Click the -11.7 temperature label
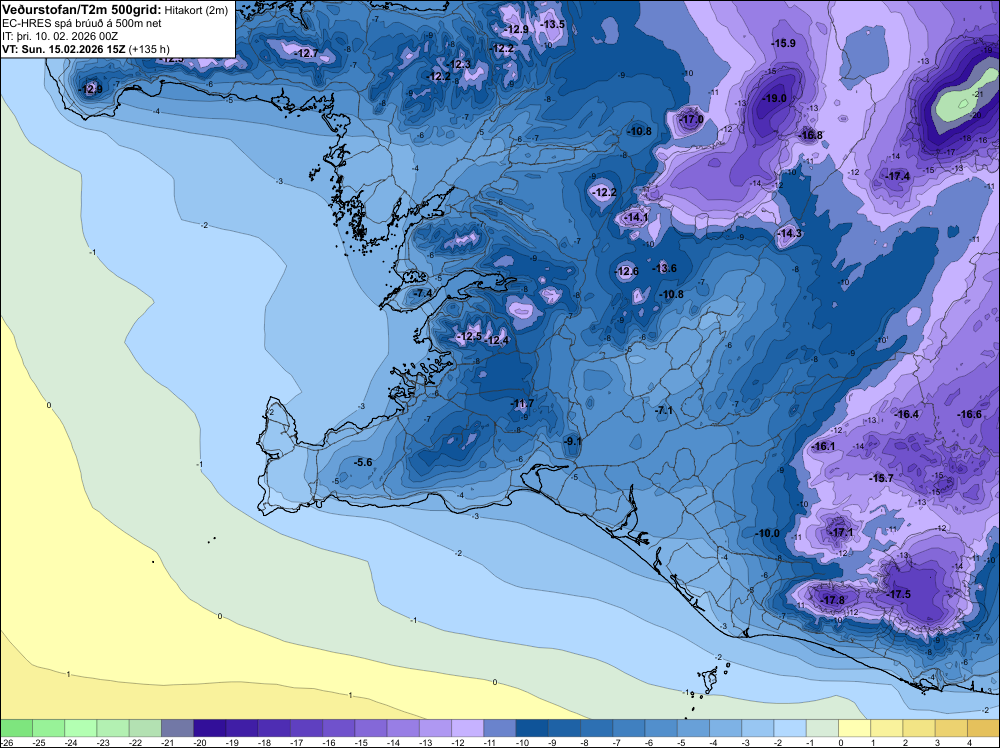Image resolution: width=1000 pixels, height=748 pixels. point(522,403)
